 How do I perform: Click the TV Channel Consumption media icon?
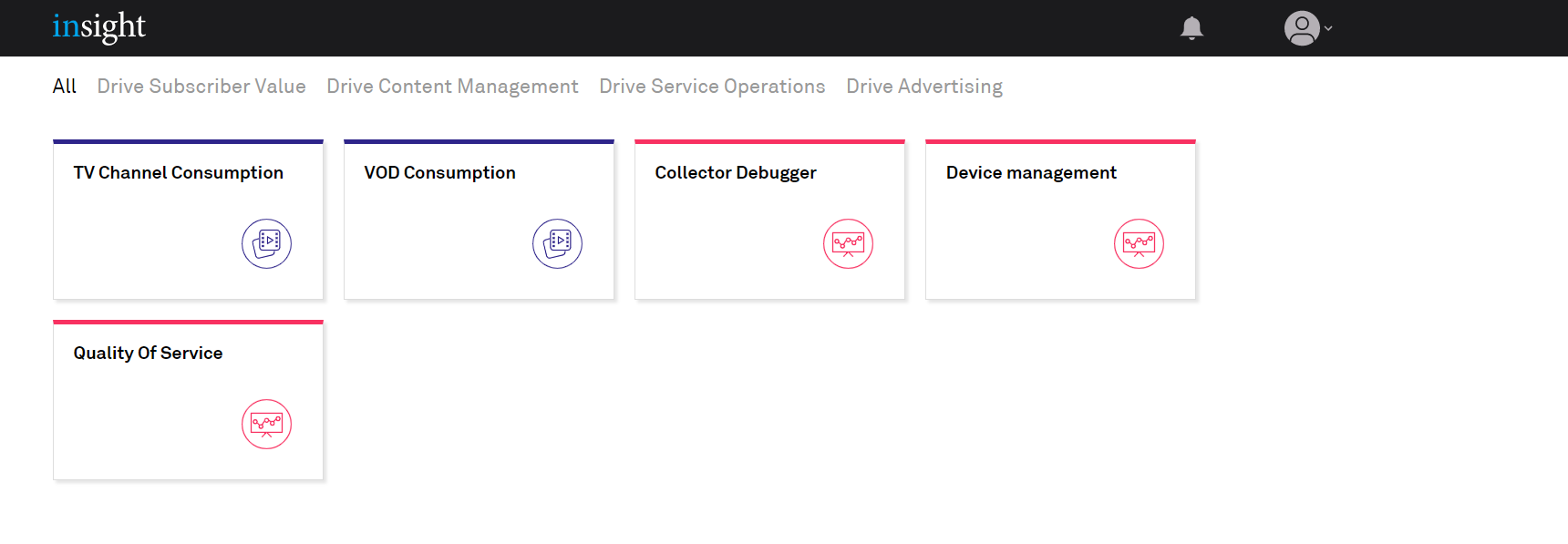[x=266, y=243]
